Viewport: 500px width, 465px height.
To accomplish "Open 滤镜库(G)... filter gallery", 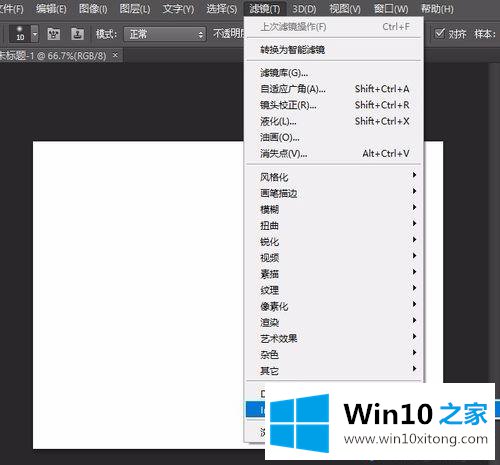I will (x=334, y=73).
